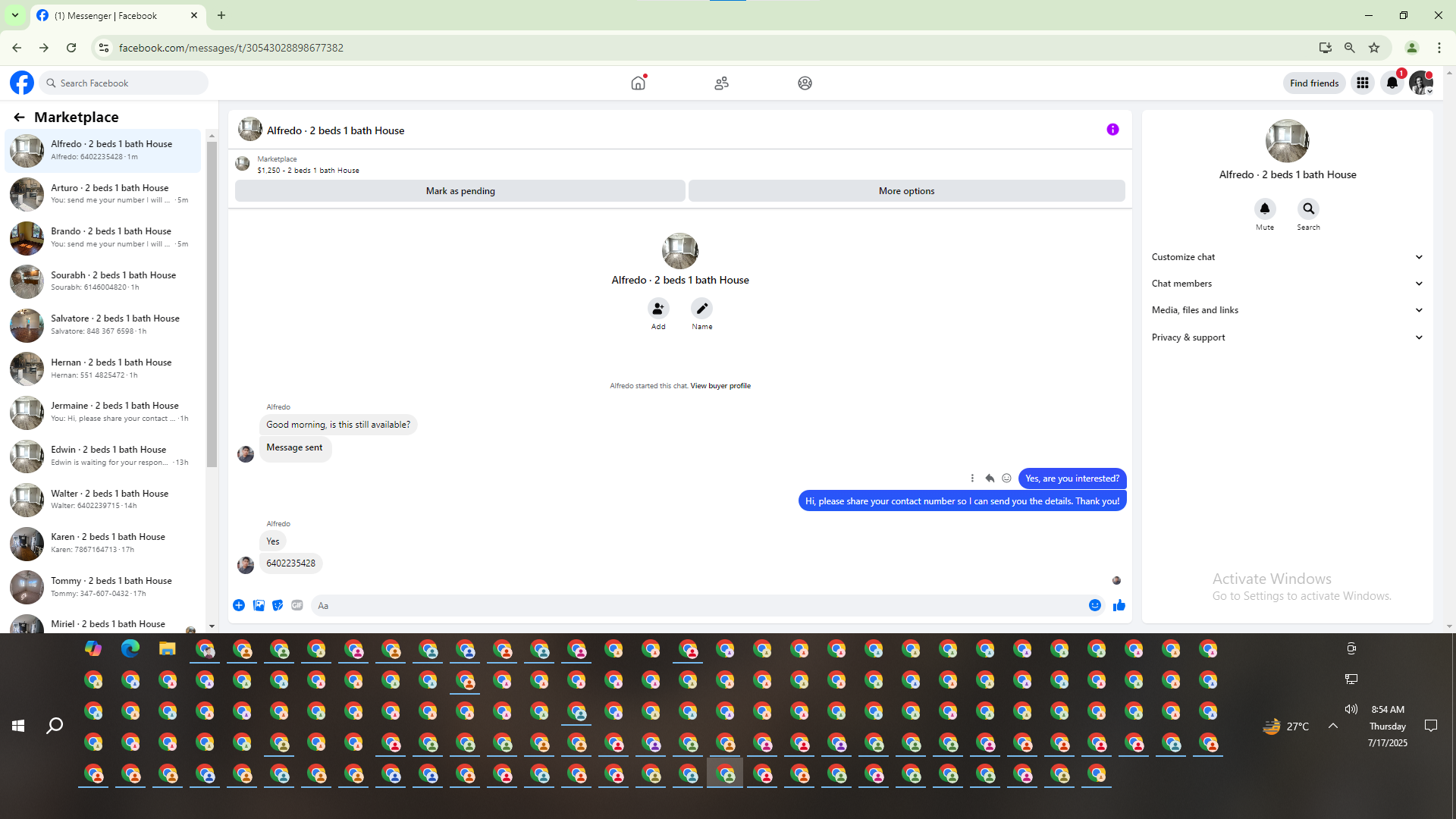Mute this conversation with the bell icon
This screenshot has height=819, width=1456.
click(x=1265, y=209)
